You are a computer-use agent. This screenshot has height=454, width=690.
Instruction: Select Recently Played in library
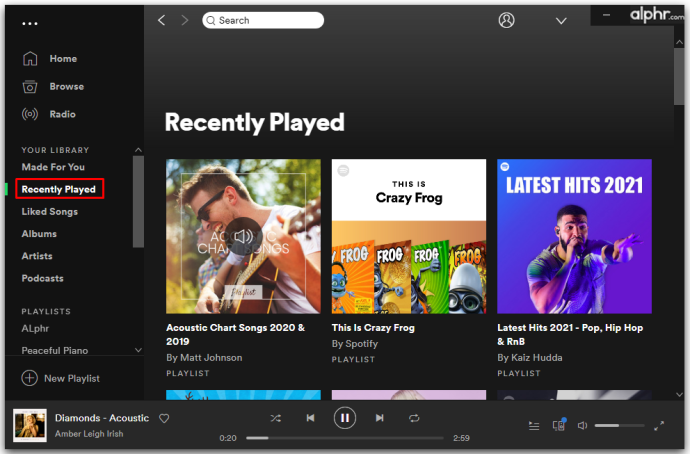tap(59, 189)
